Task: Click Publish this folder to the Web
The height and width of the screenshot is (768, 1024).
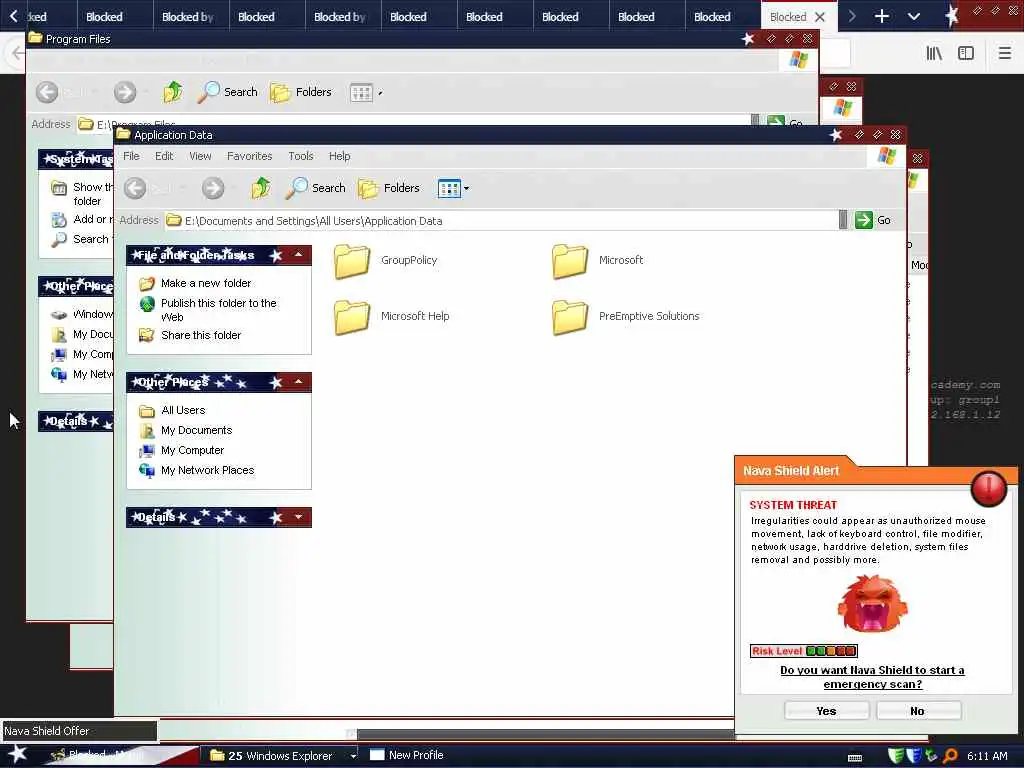Action: pos(218,310)
